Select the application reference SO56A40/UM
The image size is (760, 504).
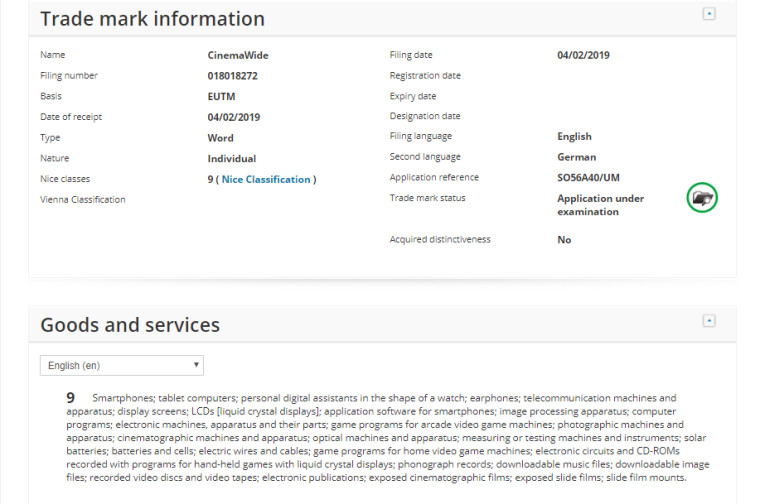(x=588, y=177)
